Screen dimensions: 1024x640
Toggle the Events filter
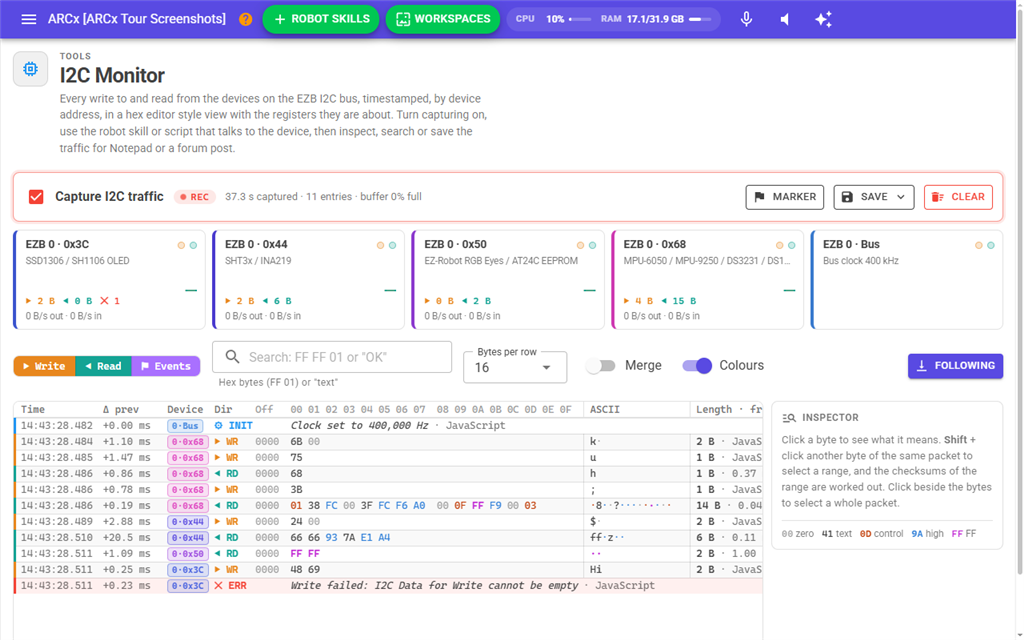tap(166, 366)
